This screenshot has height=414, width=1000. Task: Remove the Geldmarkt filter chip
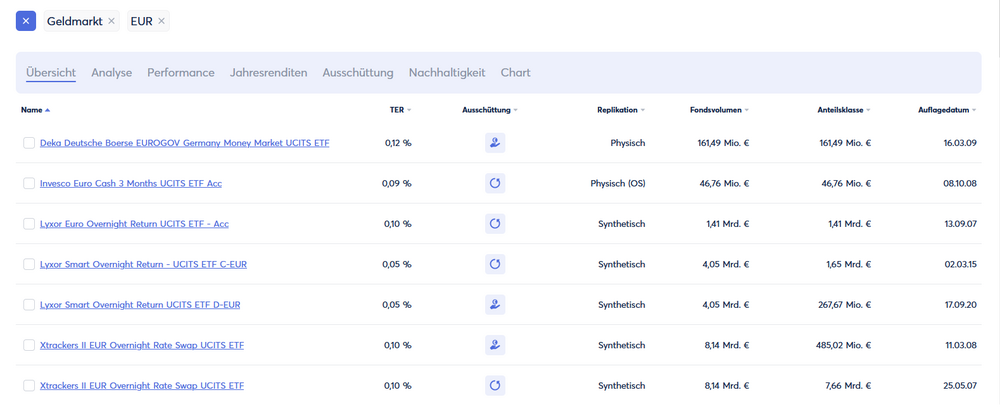111,21
